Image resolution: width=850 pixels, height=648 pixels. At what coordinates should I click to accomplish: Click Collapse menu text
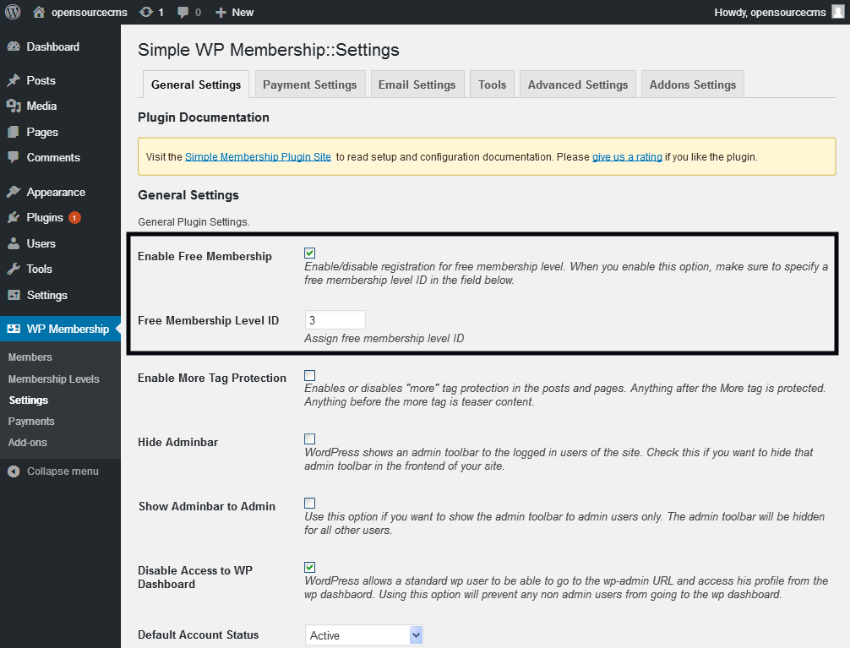coord(63,472)
